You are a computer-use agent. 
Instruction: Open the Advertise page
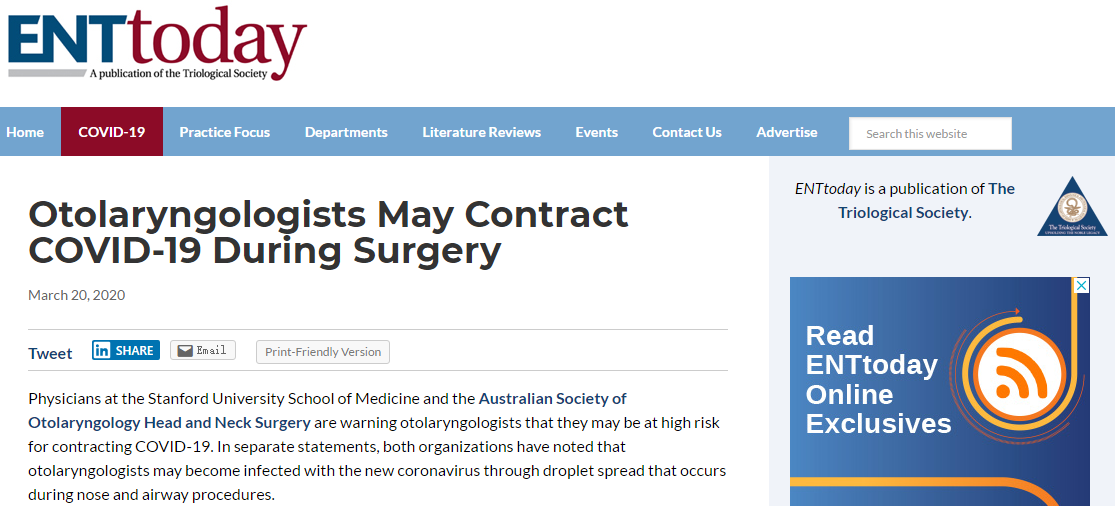[x=786, y=132]
